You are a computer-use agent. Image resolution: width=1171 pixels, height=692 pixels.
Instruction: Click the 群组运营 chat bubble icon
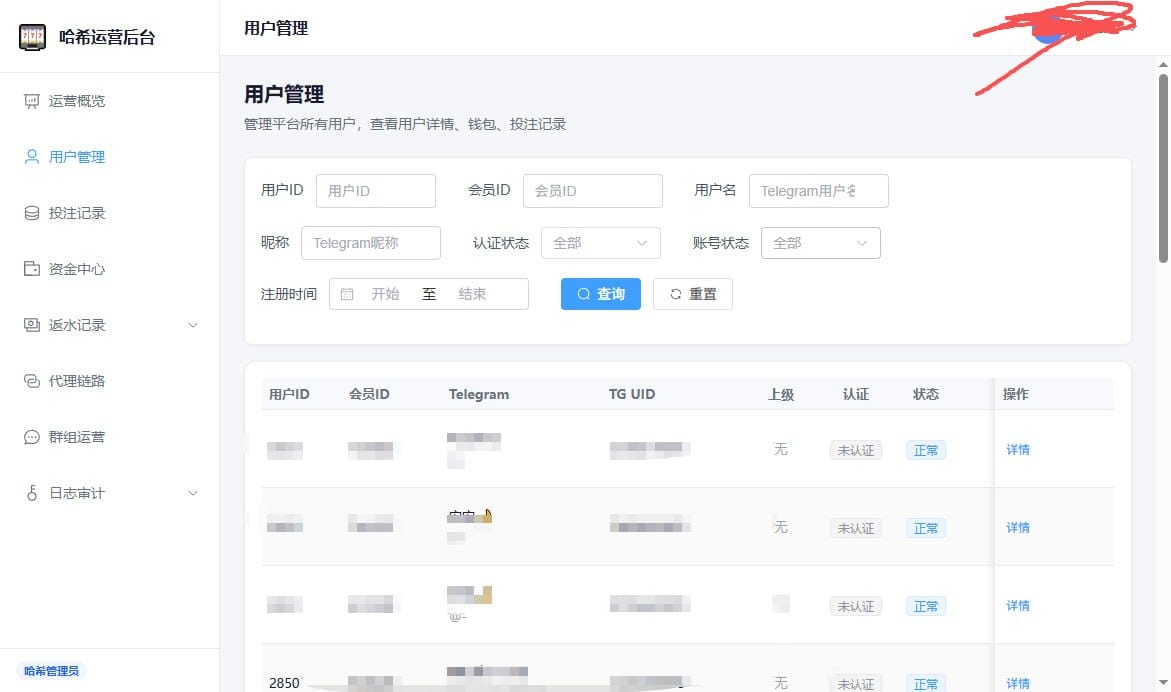[31, 437]
